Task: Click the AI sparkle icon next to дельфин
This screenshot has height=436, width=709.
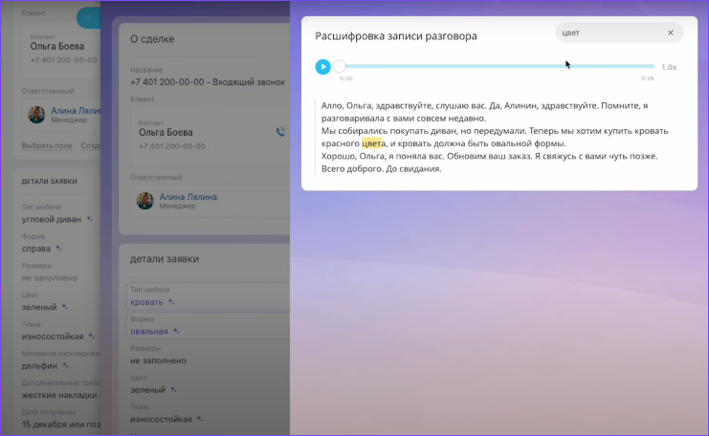Action: [x=66, y=366]
